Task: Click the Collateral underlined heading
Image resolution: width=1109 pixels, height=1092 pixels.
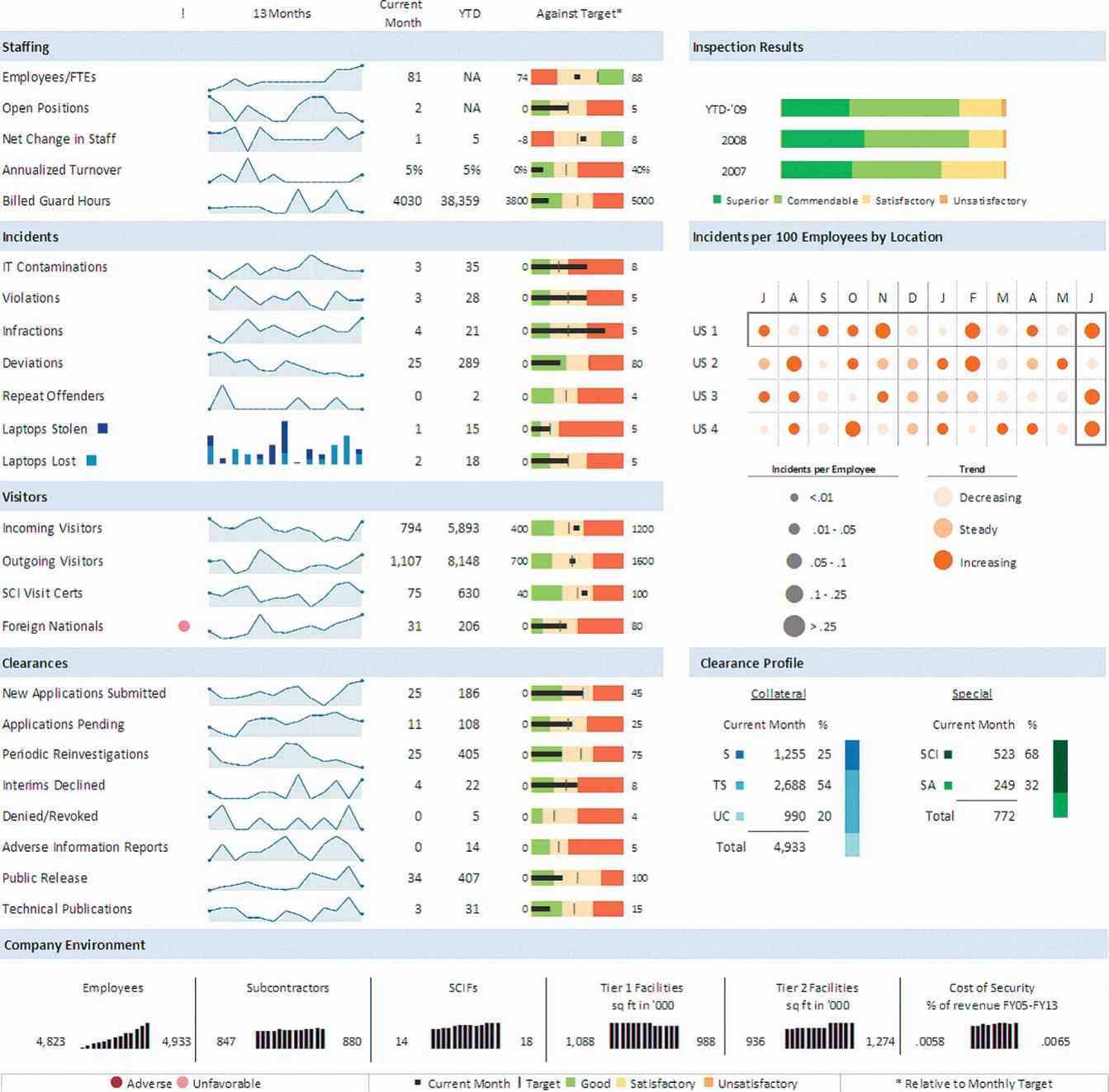Action: click(778, 693)
